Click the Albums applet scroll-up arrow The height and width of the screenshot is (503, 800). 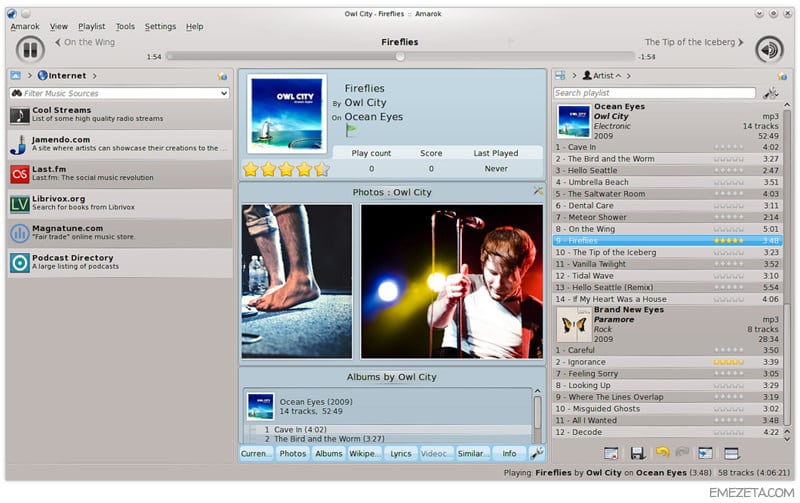(x=537, y=391)
